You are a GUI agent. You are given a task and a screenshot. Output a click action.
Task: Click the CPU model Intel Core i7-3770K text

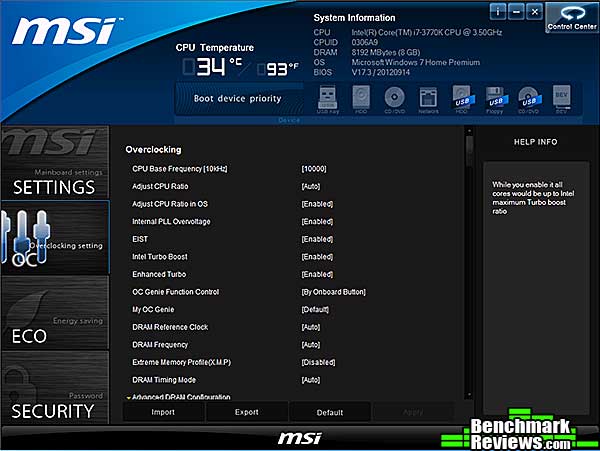pyautogui.click(x=427, y=33)
